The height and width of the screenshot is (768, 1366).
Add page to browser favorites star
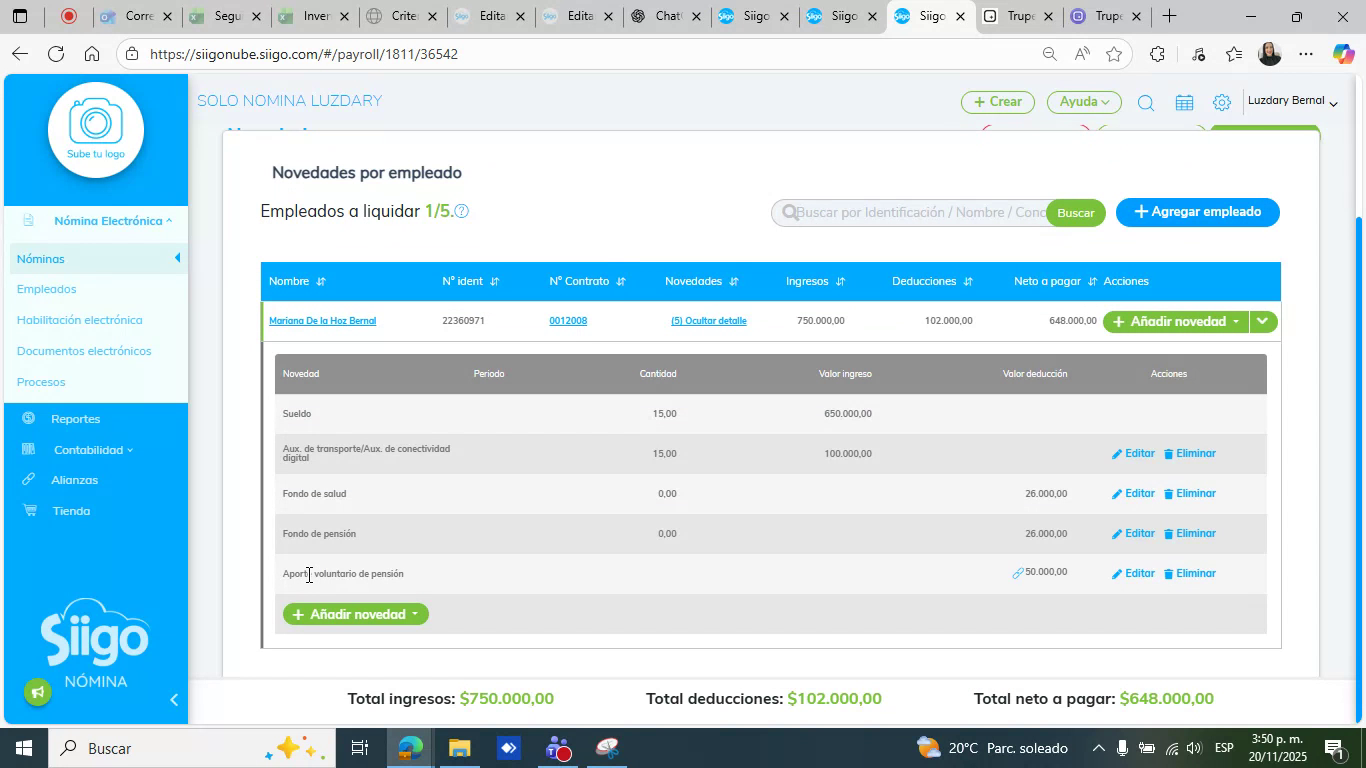(x=1114, y=54)
